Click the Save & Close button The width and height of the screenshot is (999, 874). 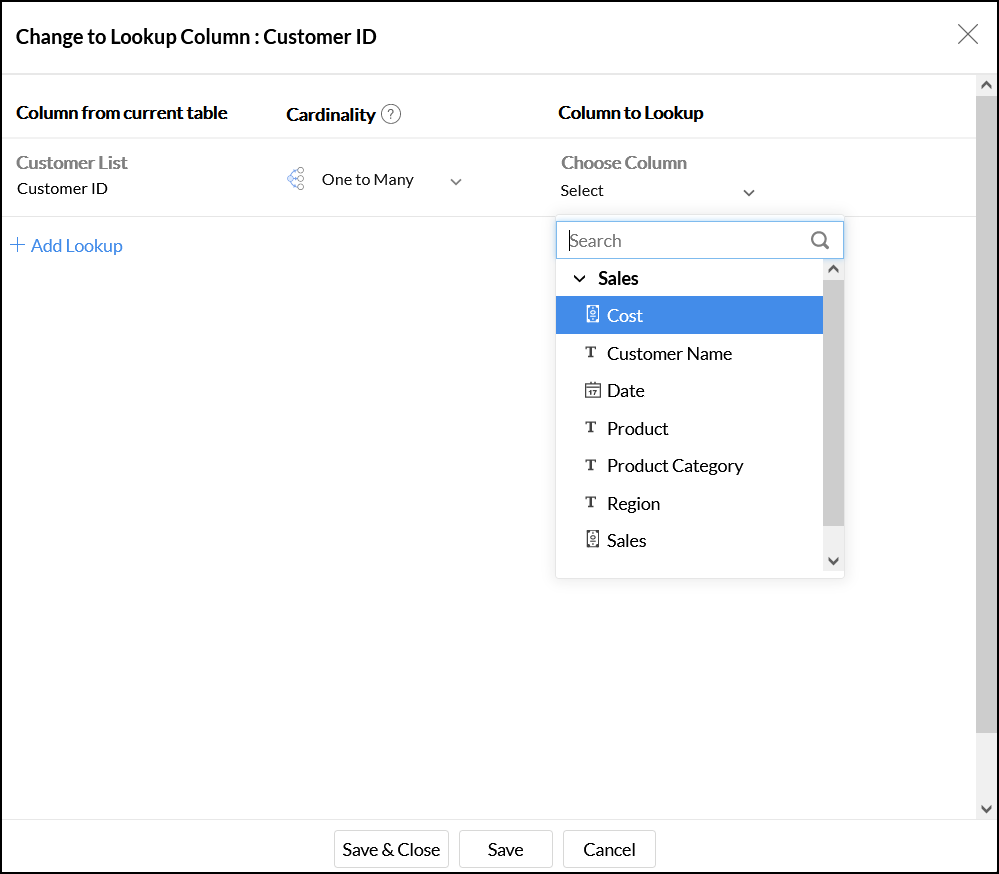coord(391,849)
